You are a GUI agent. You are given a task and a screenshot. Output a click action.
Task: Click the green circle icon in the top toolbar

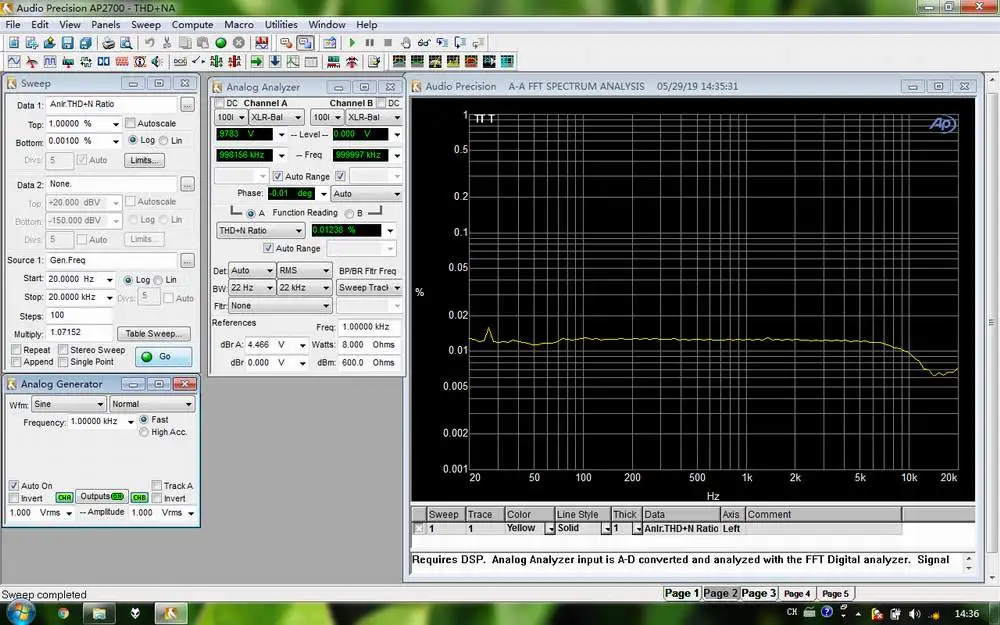click(x=221, y=43)
